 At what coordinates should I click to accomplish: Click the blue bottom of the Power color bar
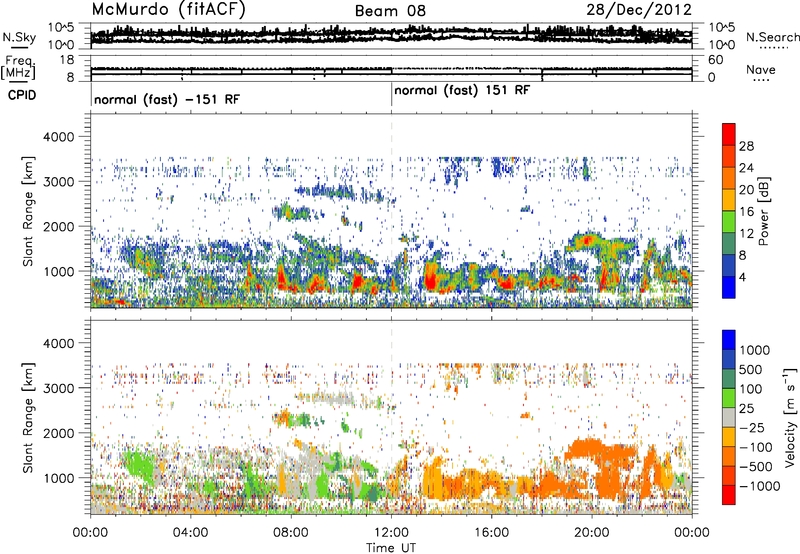[729, 287]
